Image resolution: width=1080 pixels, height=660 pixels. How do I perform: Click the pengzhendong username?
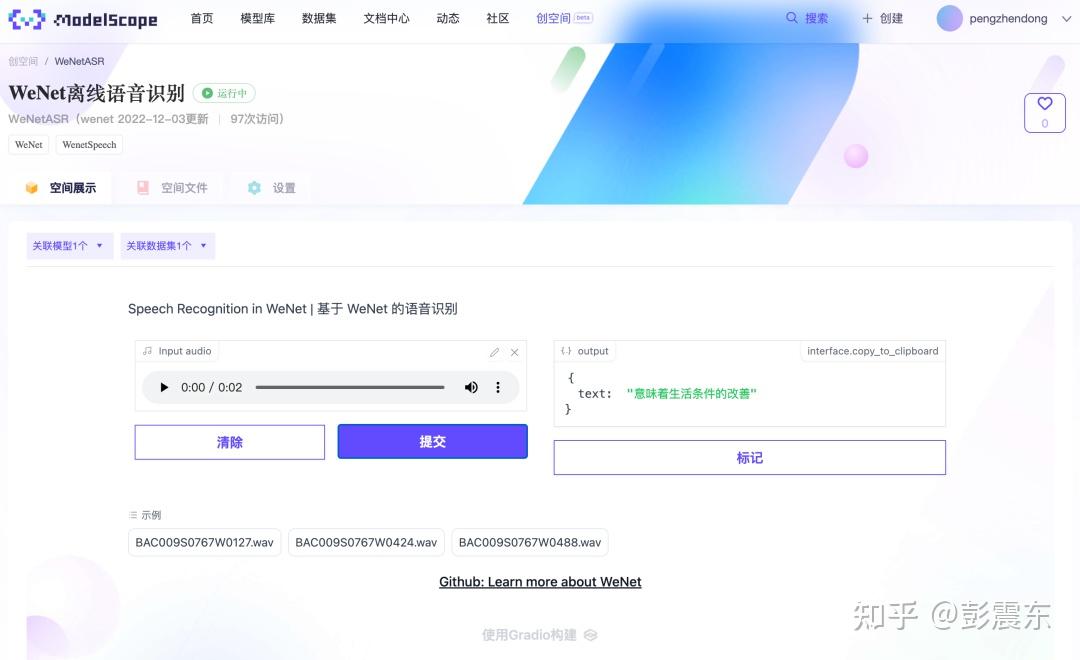[x=1008, y=19]
